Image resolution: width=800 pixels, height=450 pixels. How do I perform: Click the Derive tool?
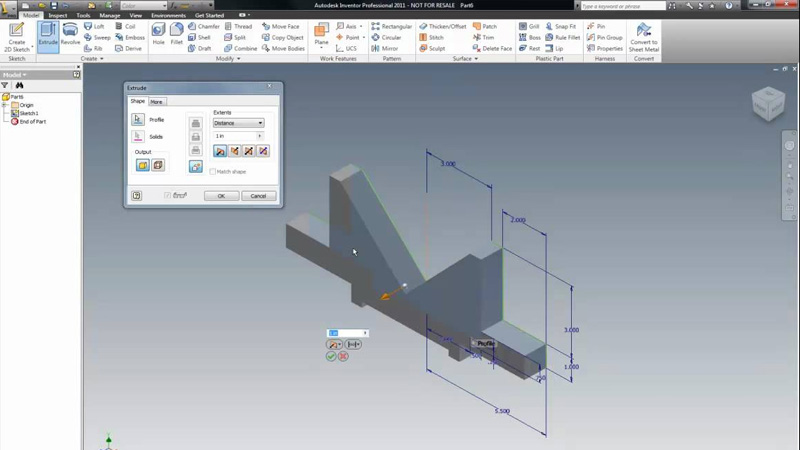pyautogui.click(x=129, y=48)
